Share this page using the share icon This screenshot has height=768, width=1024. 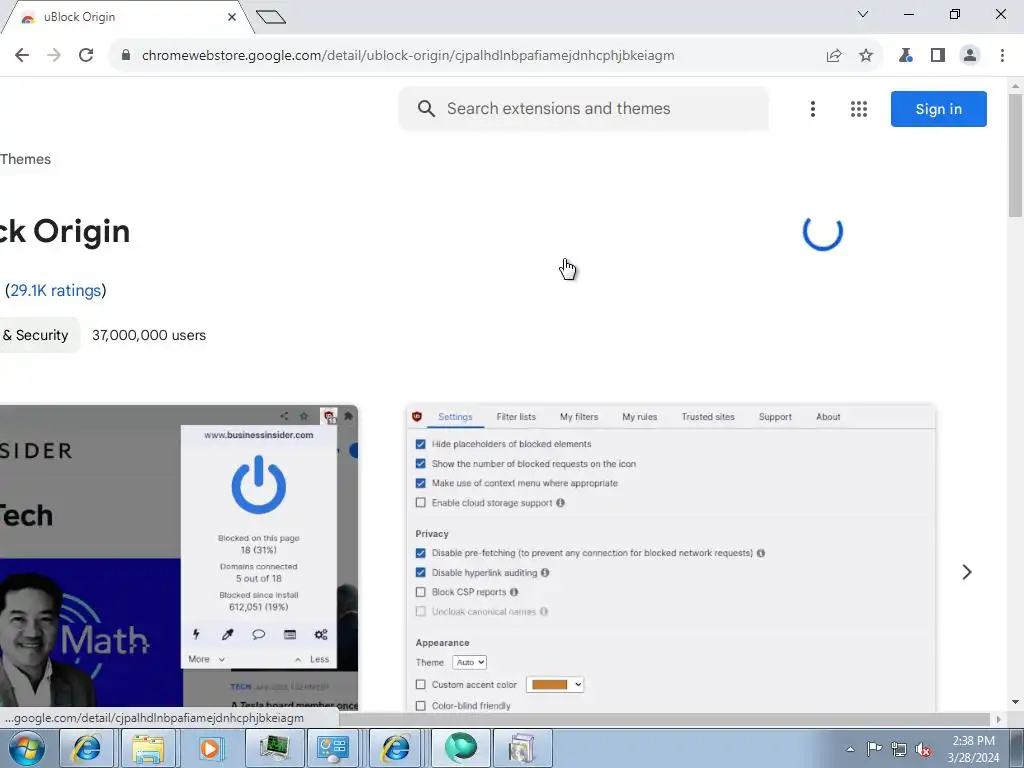(834, 56)
